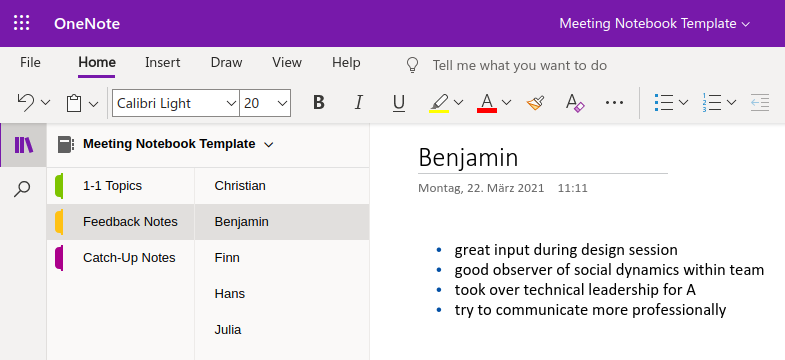Screen dimensions: 785x360
Task: Apply red font color
Action: pyautogui.click(x=487, y=103)
